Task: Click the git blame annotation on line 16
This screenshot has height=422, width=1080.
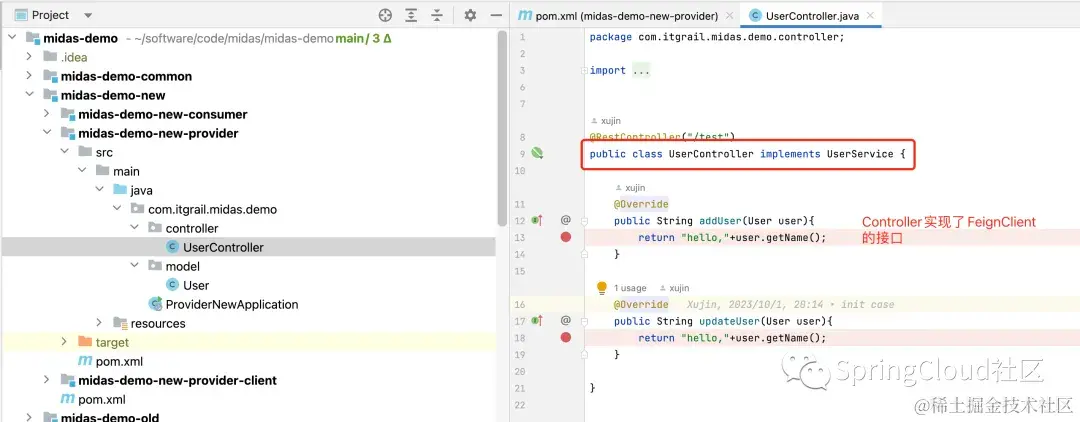Action: coord(790,304)
